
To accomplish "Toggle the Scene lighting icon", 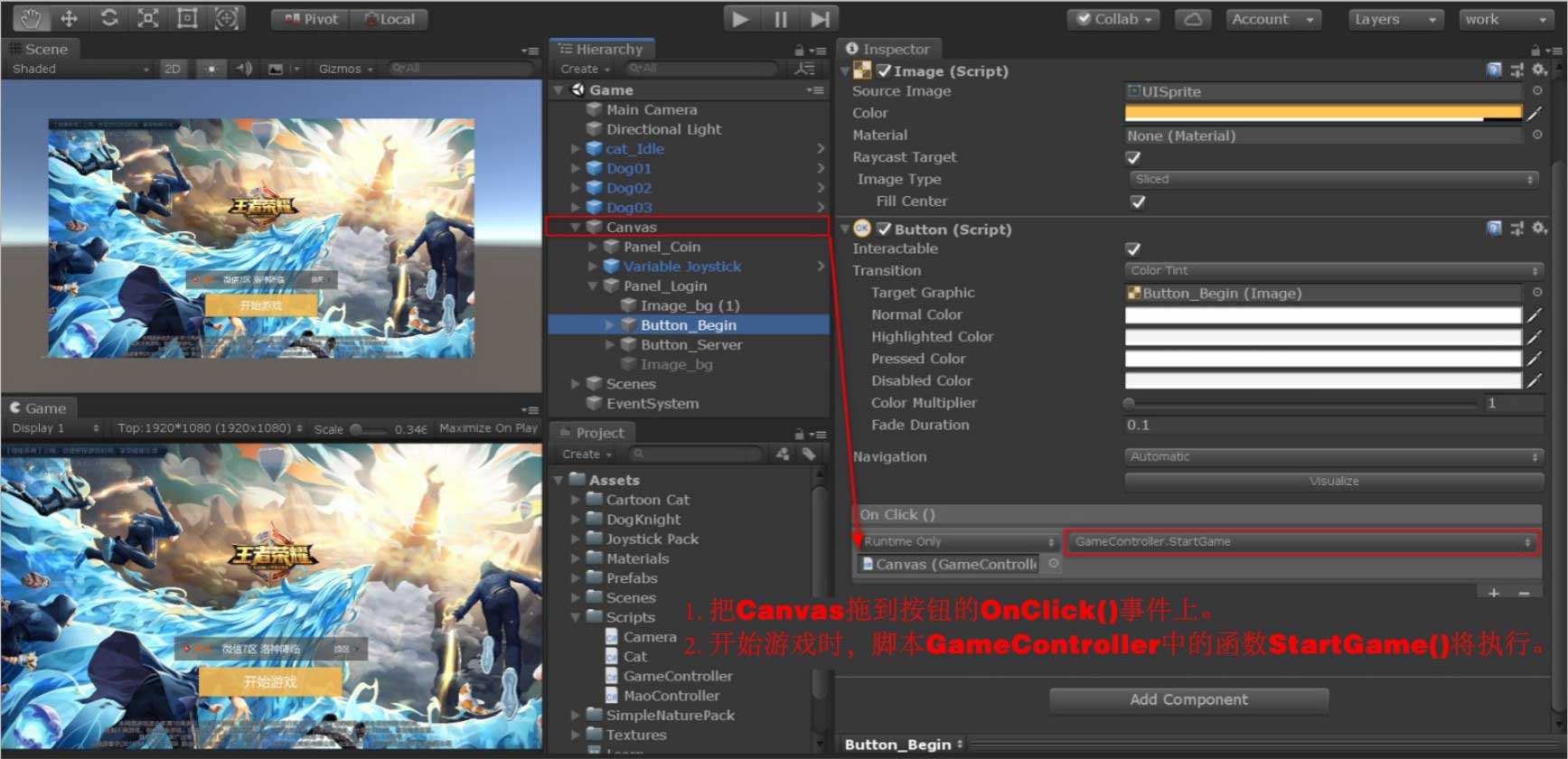I will pos(211,69).
